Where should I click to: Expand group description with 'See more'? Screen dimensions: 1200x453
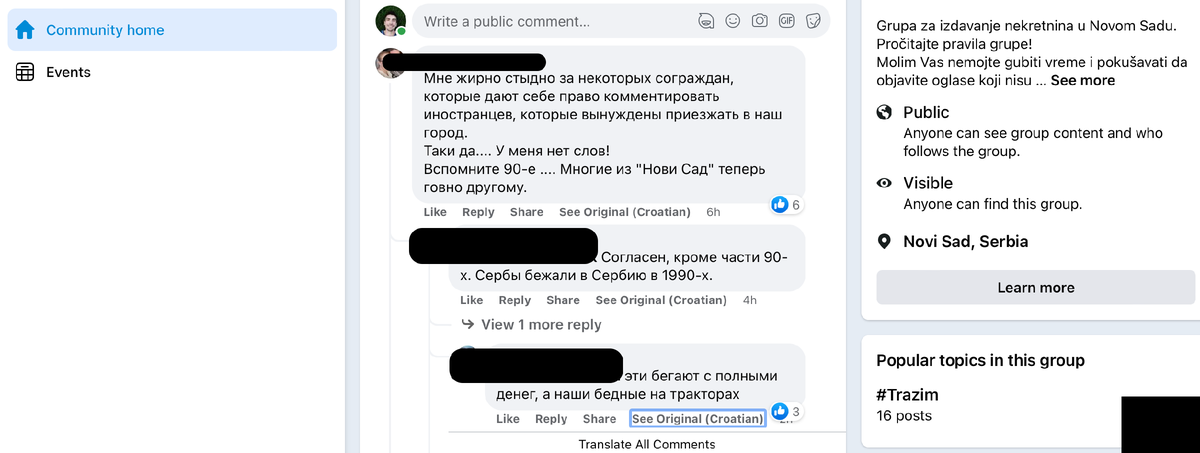(x=1082, y=80)
